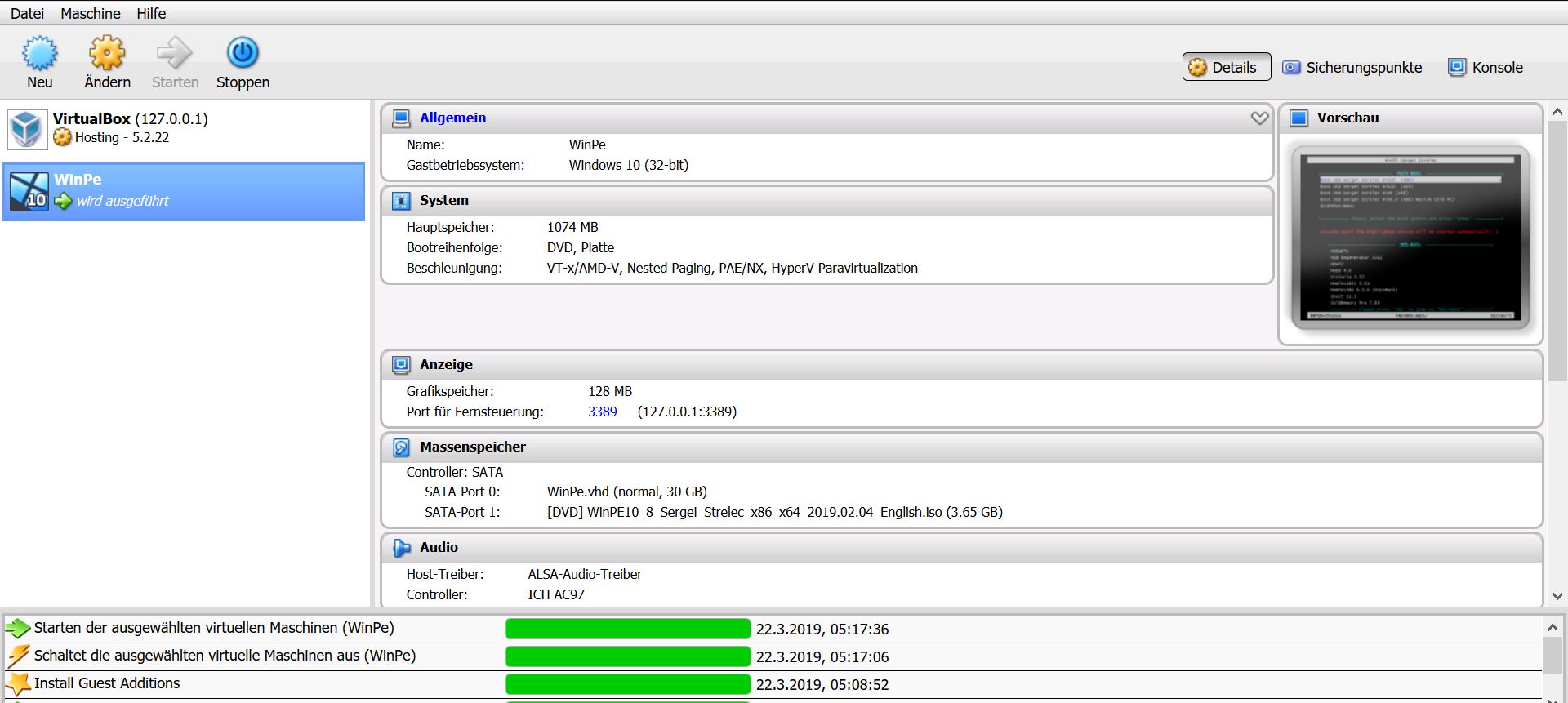Stop the VM using the Stoppen power icon
This screenshot has height=703, width=1568.
pyautogui.click(x=243, y=53)
